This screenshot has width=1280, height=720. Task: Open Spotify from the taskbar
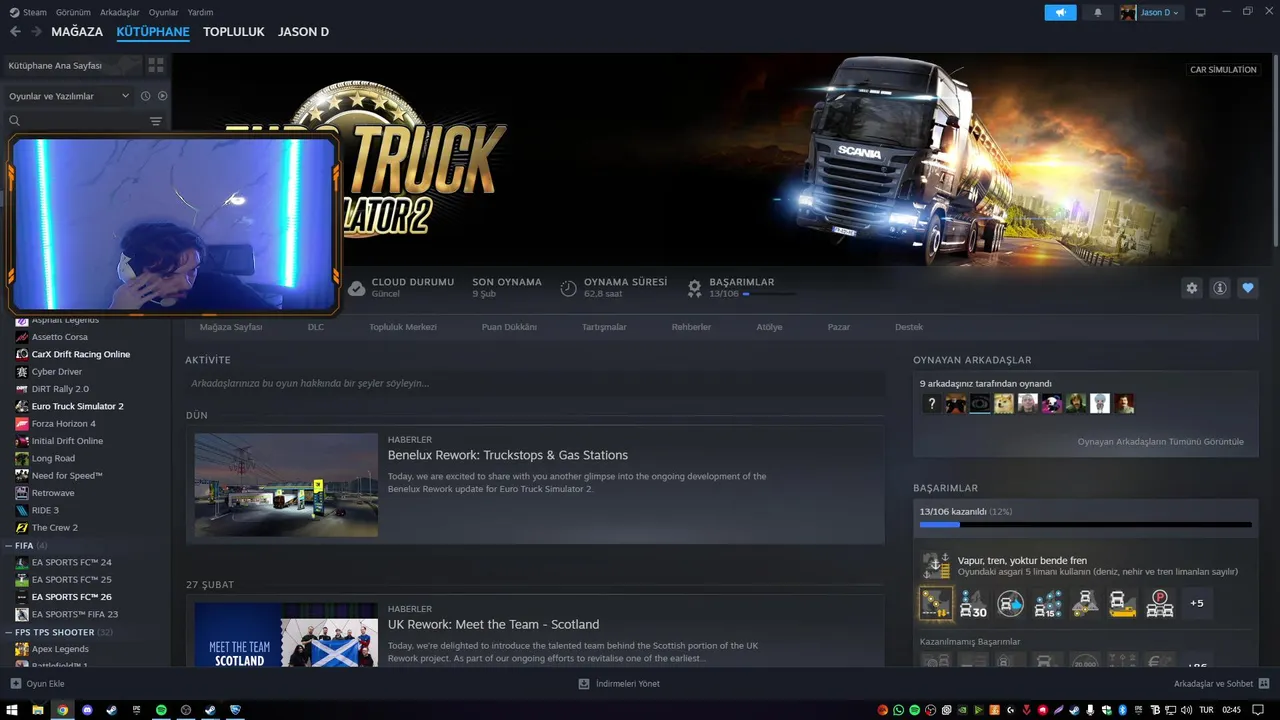(161, 710)
